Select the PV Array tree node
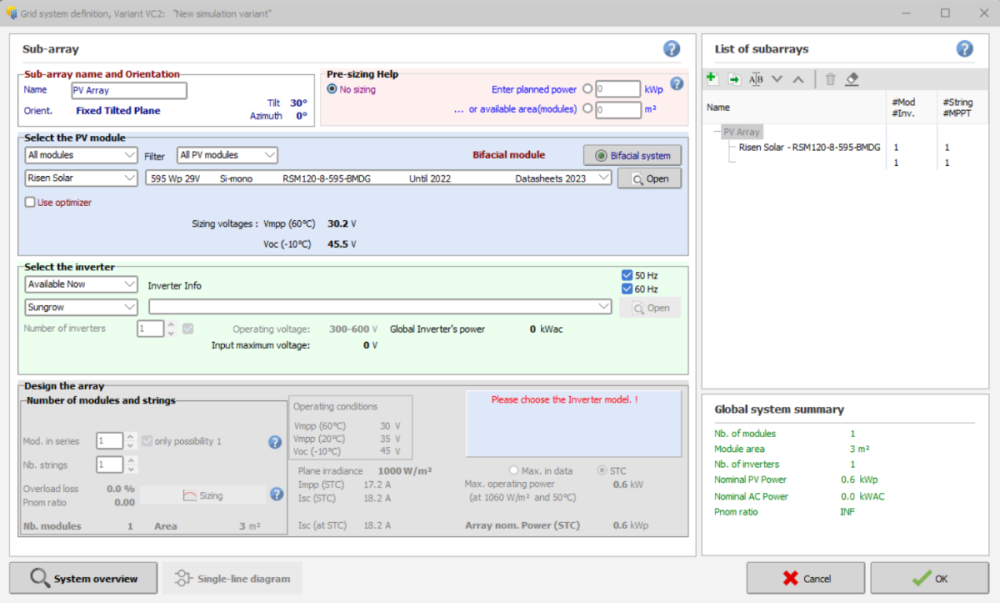 pos(742,131)
